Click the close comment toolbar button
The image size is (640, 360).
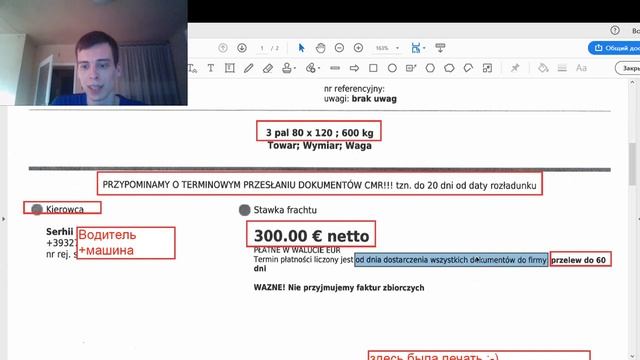point(628,68)
